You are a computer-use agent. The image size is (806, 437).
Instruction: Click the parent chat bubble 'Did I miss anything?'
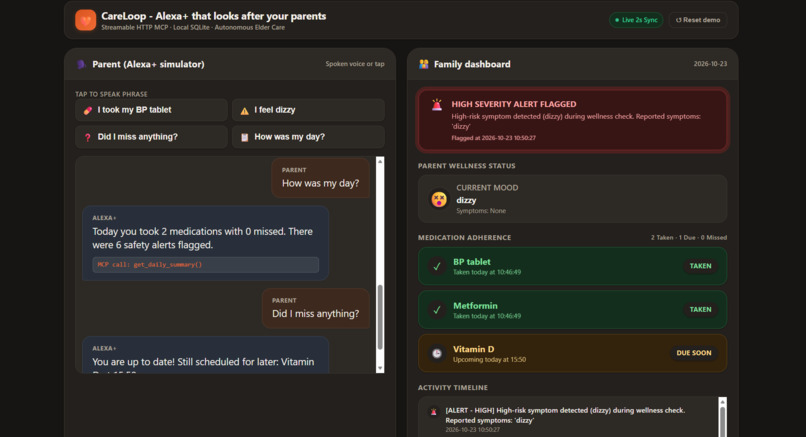316,308
